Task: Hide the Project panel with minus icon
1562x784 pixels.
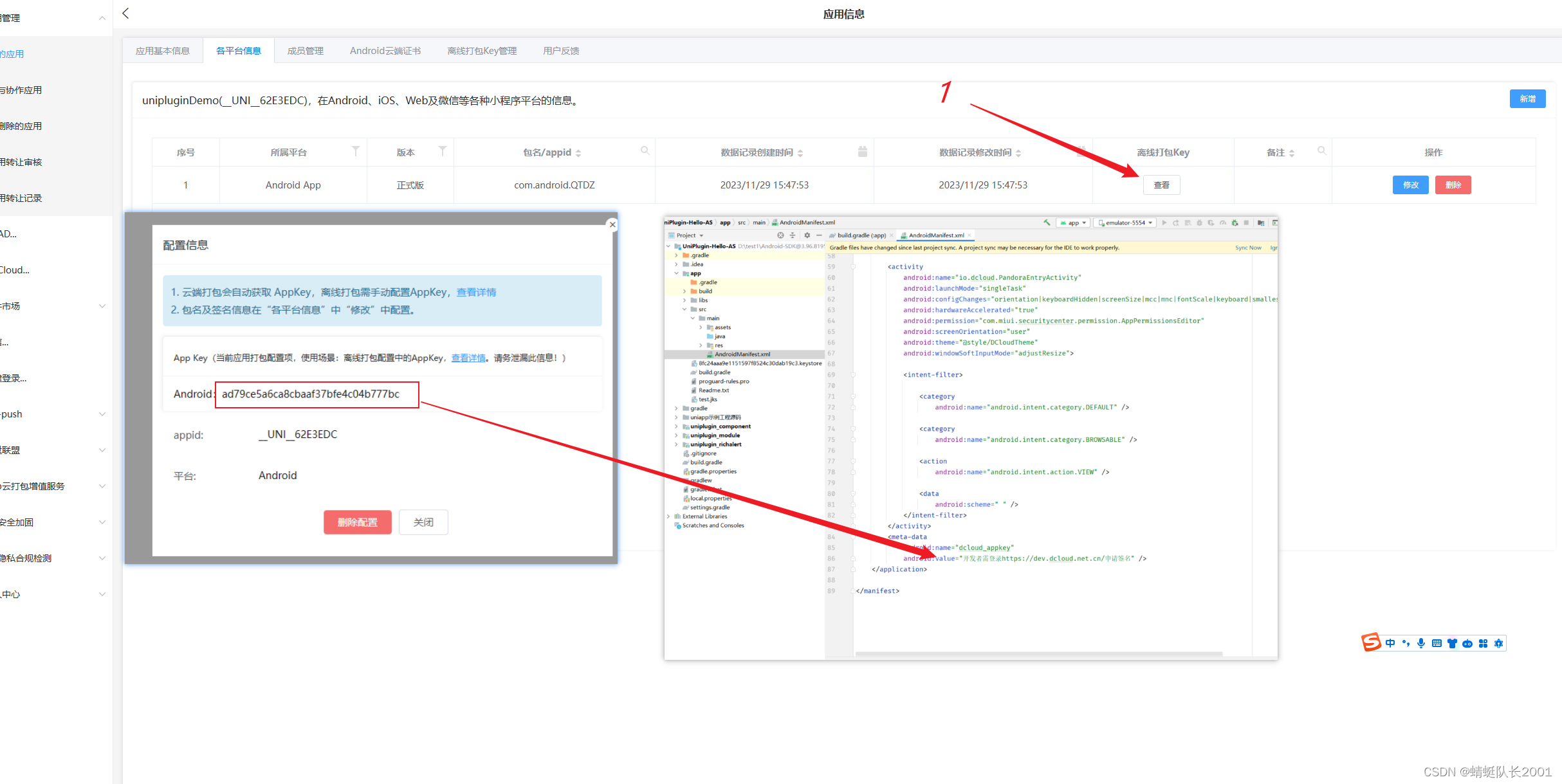Action: (819, 235)
